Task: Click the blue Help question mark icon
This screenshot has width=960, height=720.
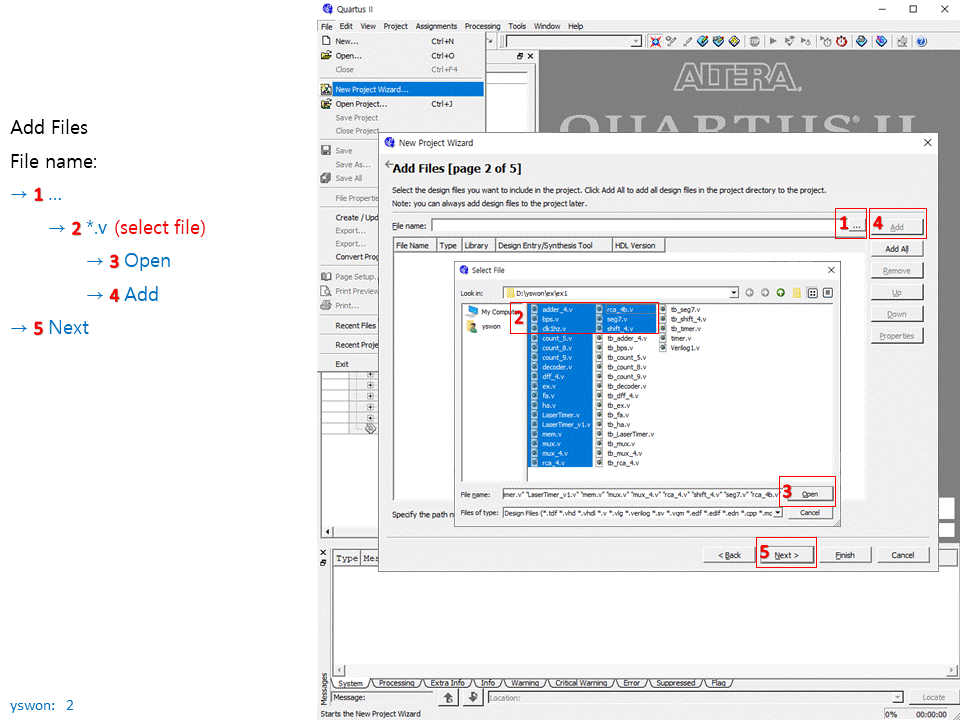Action: [x=921, y=41]
